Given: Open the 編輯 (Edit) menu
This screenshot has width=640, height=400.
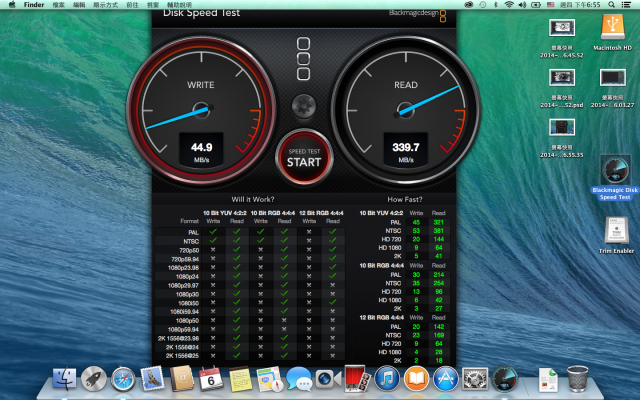Looking at the screenshot, I should (79, 5).
